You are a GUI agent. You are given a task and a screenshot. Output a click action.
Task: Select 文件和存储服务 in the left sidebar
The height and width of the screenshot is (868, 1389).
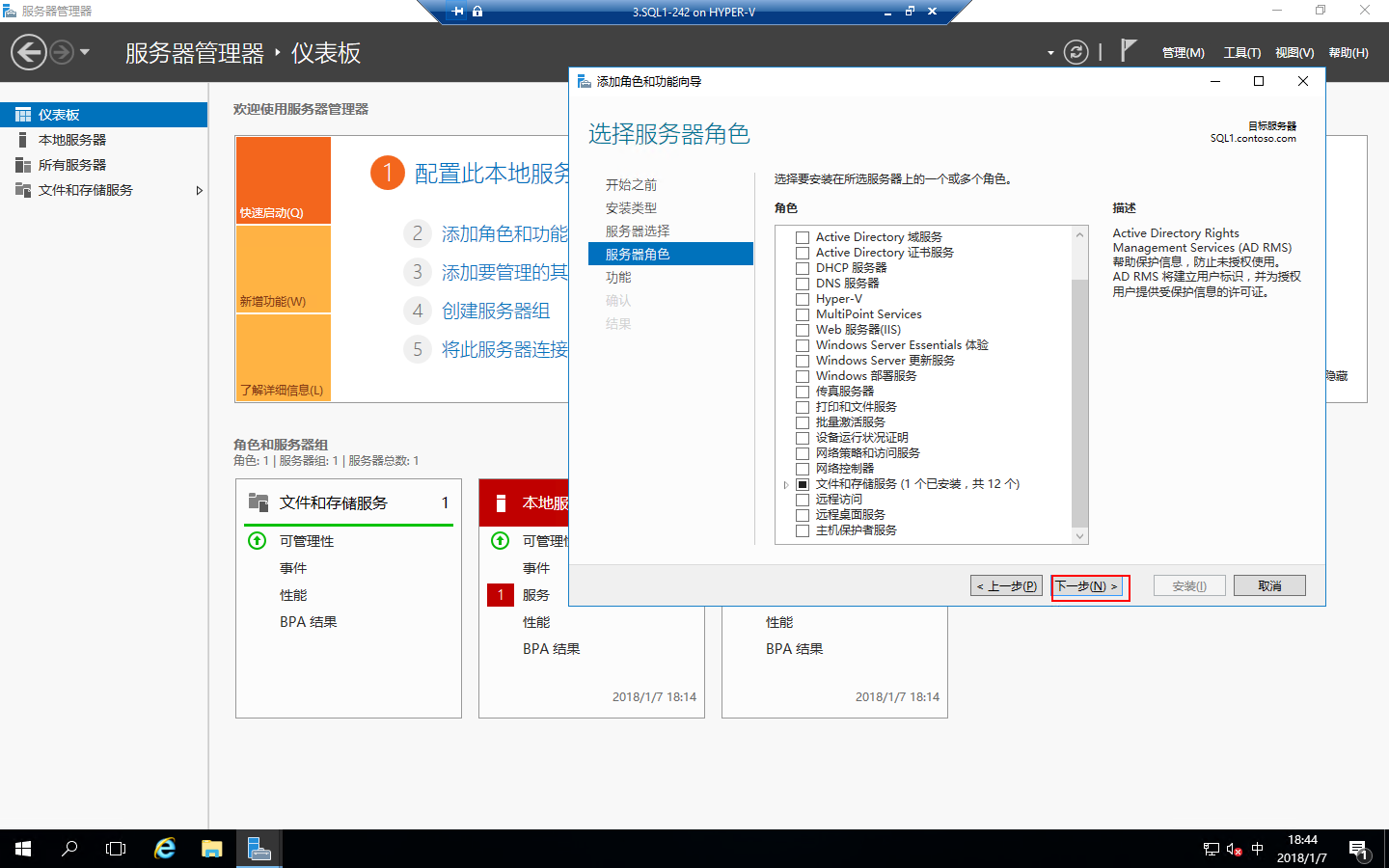pyautogui.click(x=103, y=190)
